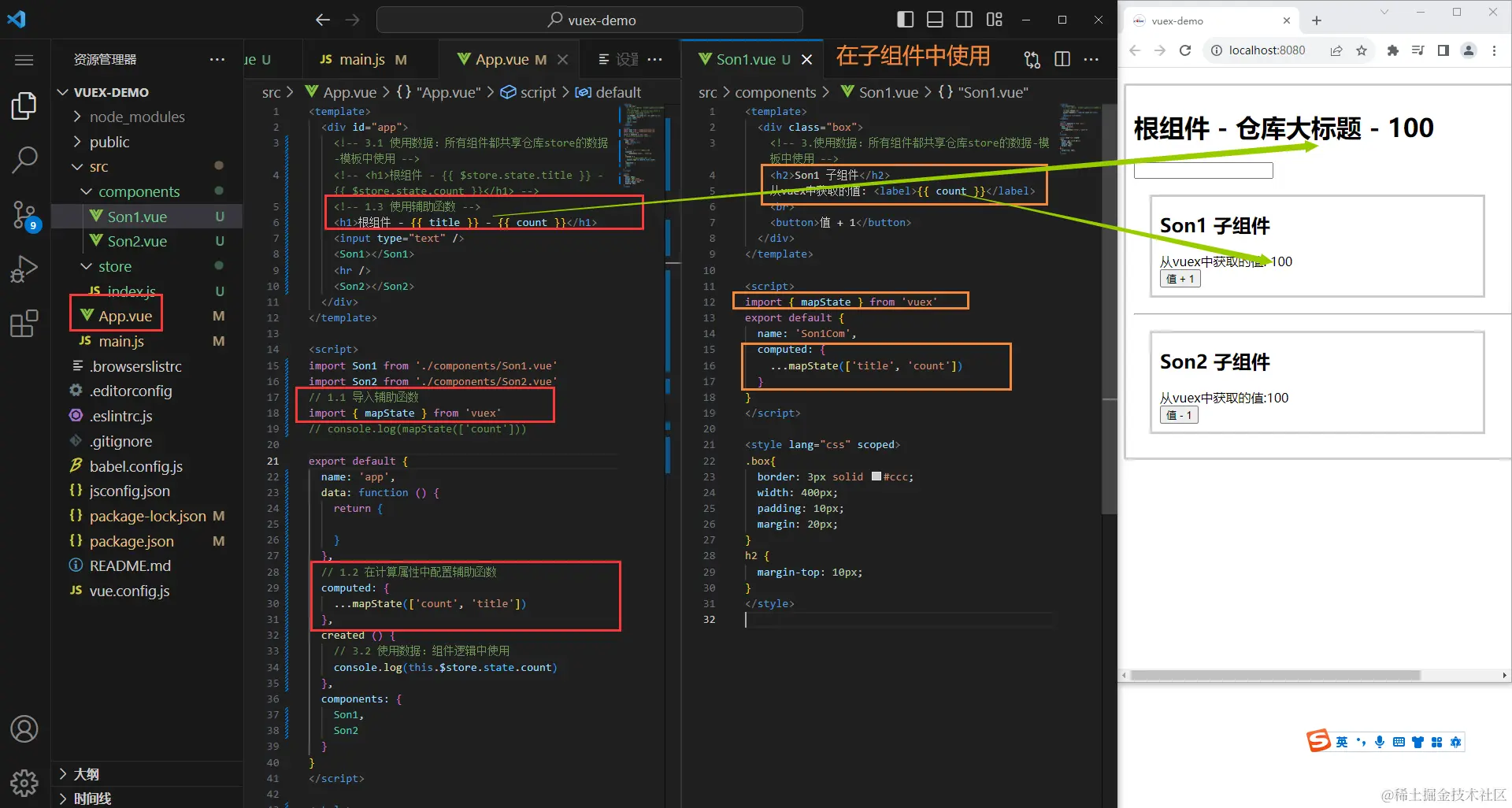The height and width of the screenshot is (808, 1512).
Task: Open the browser three-dot menu
Action: click(1494, 50)
